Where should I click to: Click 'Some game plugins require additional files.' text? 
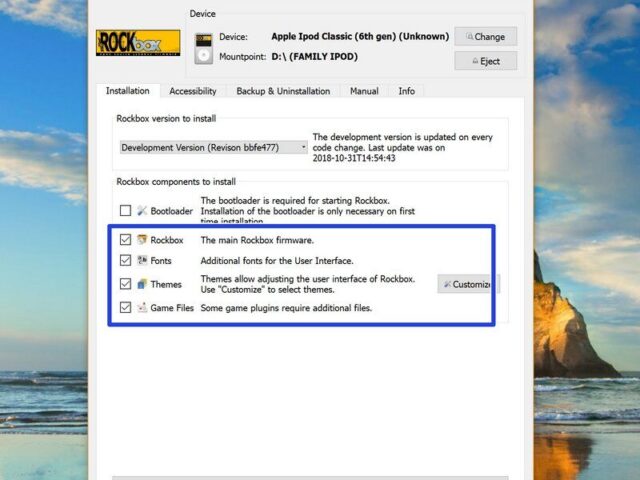point(286,308)
